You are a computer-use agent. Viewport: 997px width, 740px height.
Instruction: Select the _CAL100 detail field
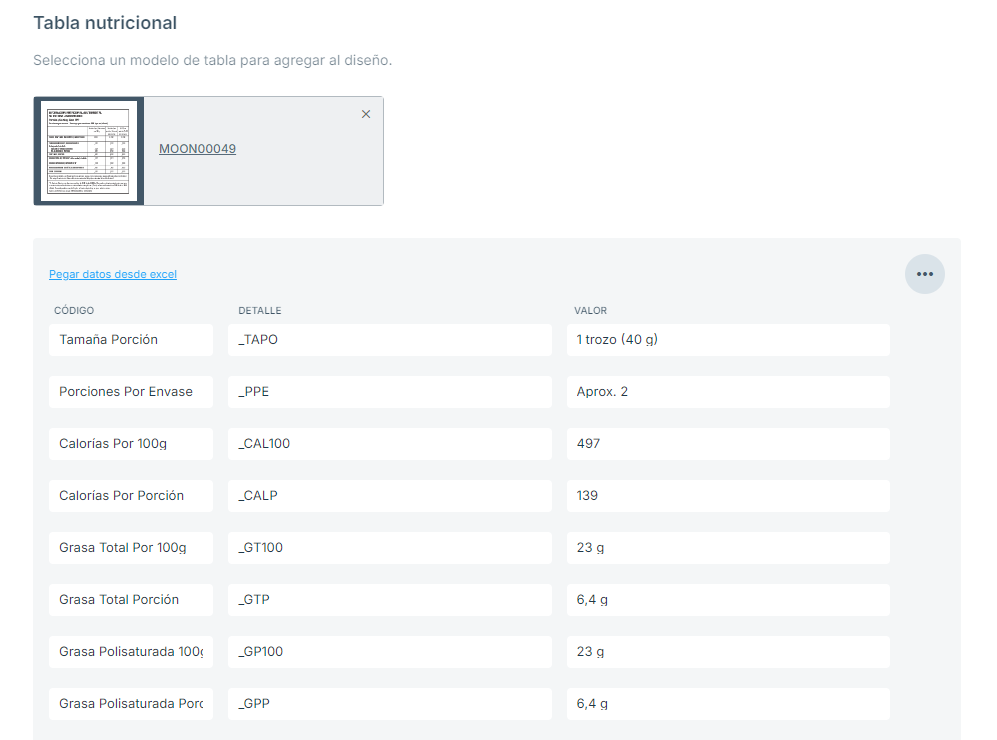(x=389, y=444)
